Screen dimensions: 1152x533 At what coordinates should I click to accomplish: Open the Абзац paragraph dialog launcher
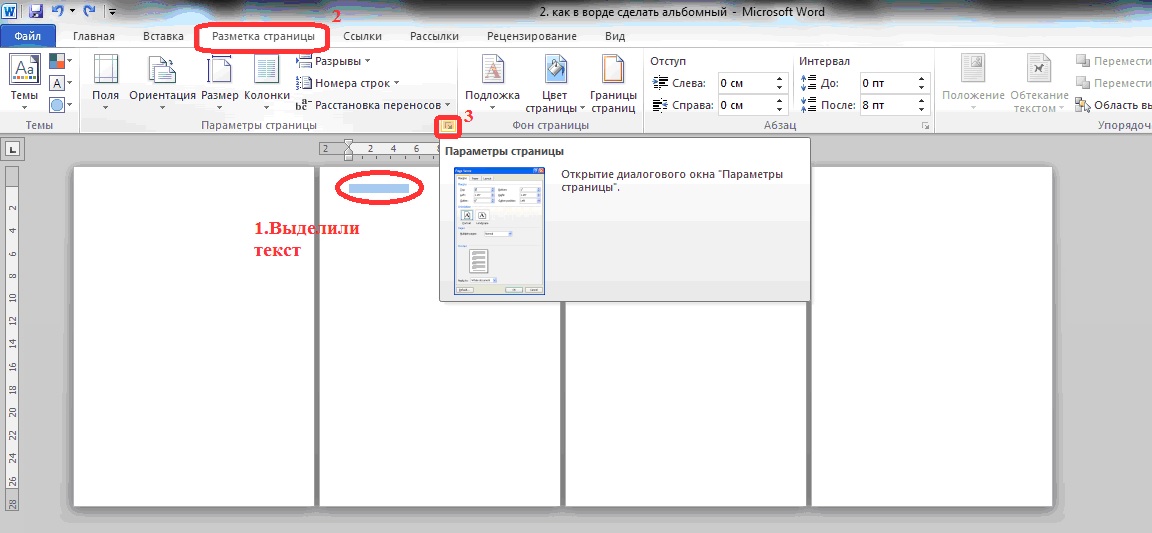click(924, 127)
